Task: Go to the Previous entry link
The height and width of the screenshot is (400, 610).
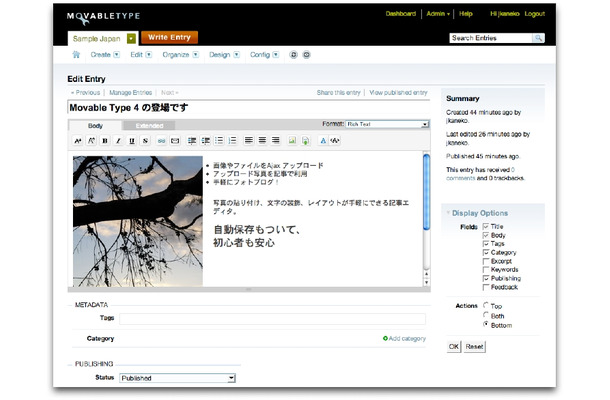Action: [x=86, y=93]
